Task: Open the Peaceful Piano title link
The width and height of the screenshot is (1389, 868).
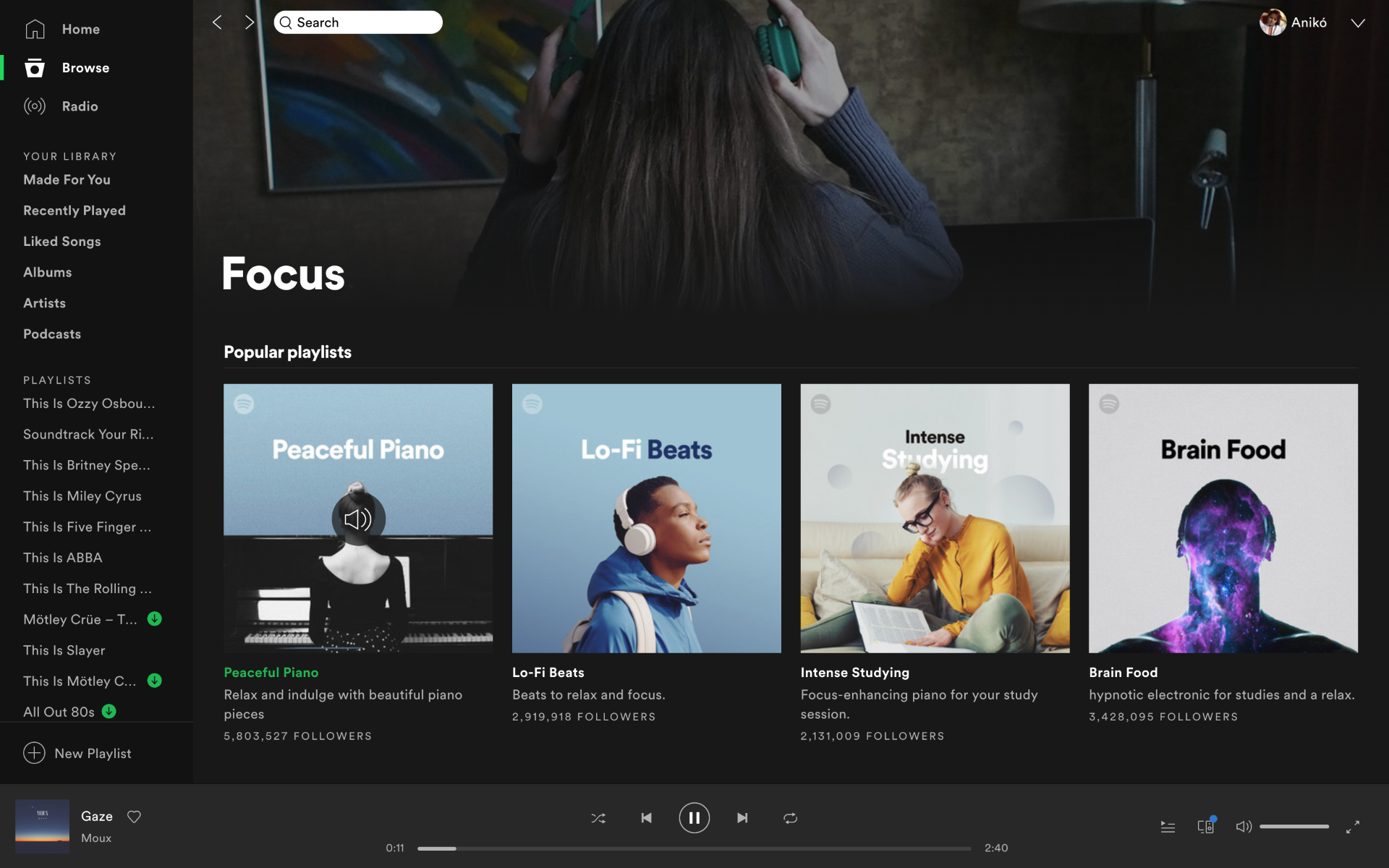Action: [x=271, y=673]
